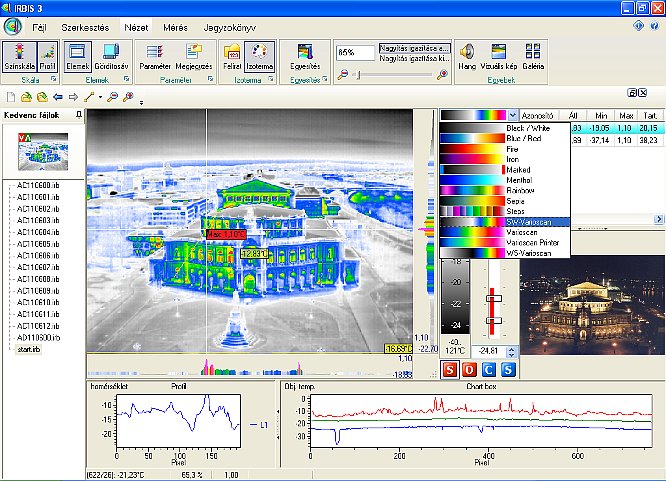Open the palette selection dropdown arrow
Image resolution: width=666 pixels, height=481 pixels.
pyautogui.click(x=513, y=115)
